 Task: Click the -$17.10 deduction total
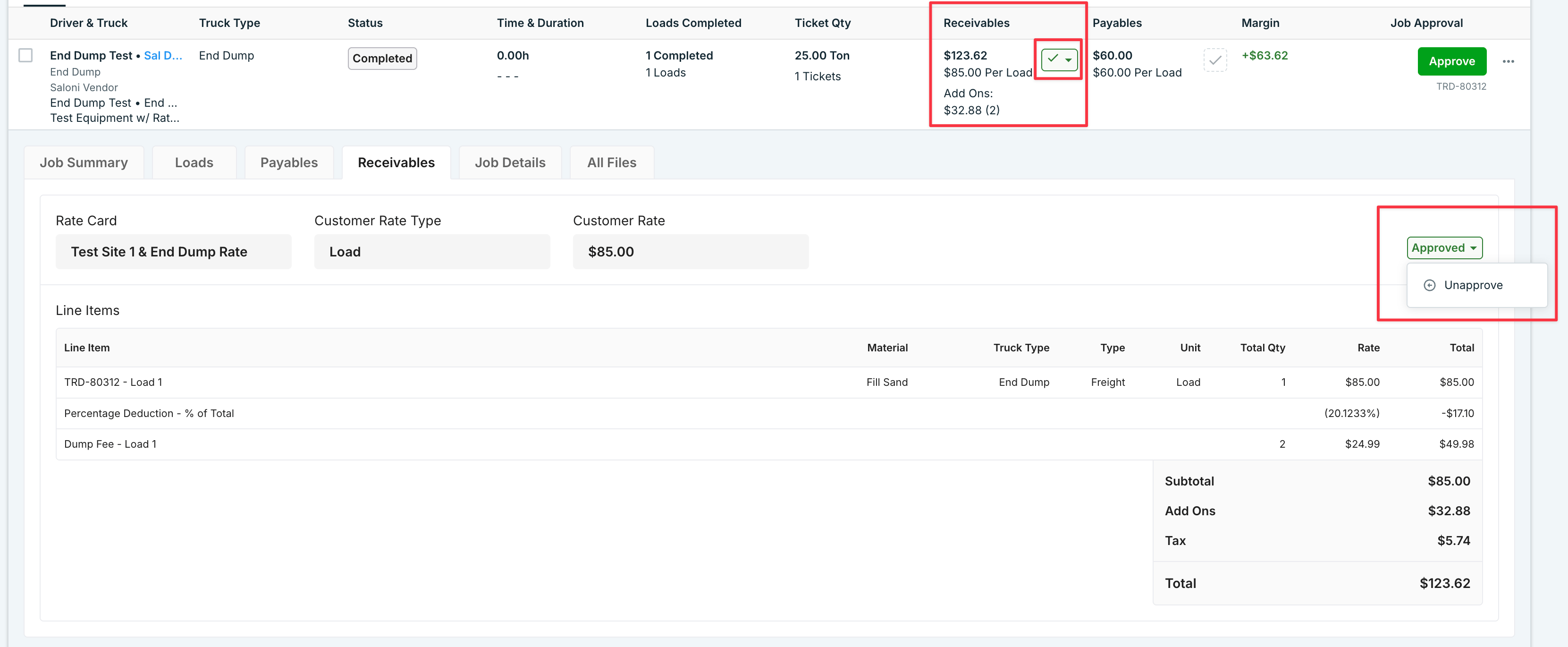coord(1457,413)
